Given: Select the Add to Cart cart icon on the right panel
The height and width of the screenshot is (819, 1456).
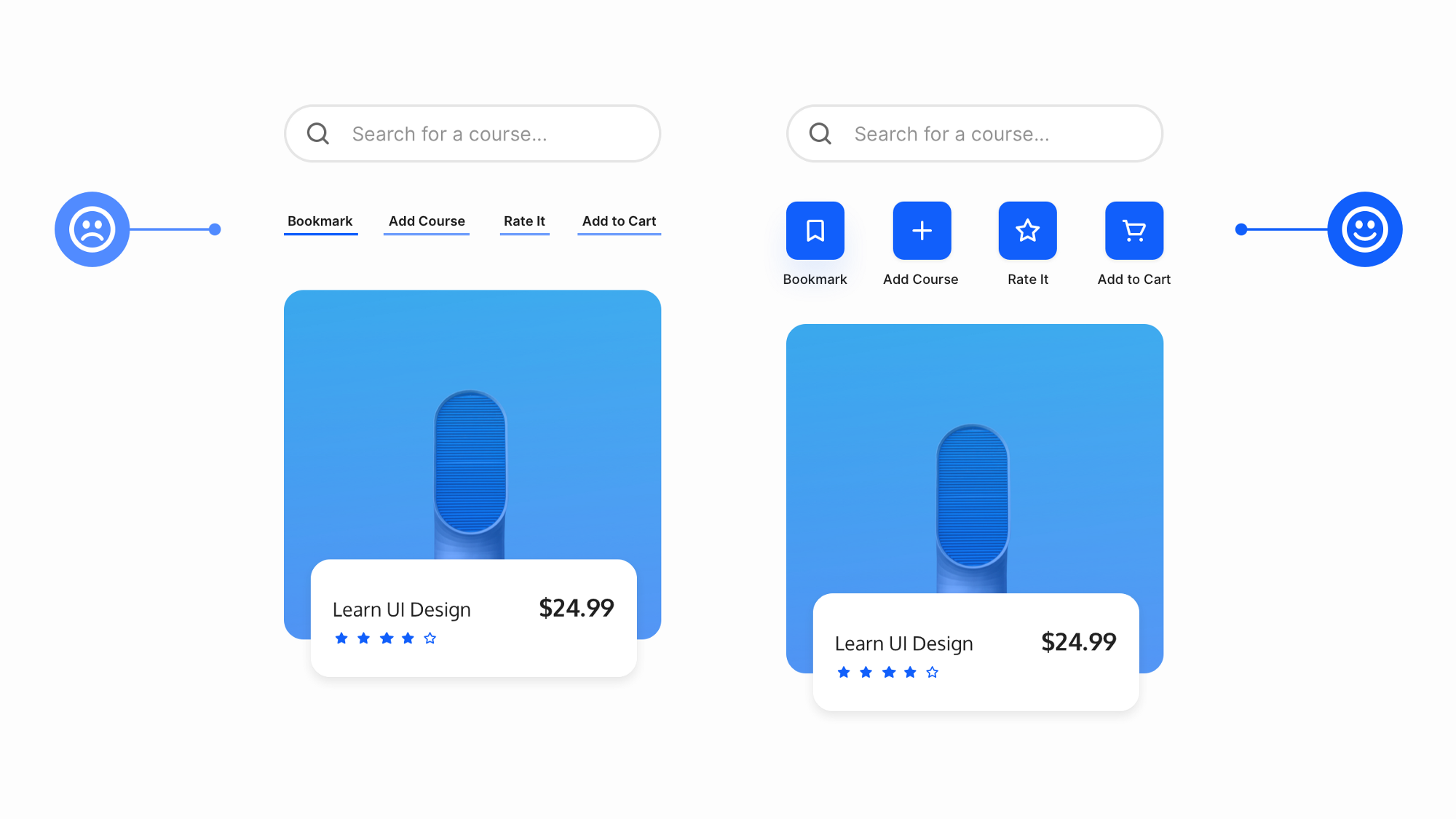Looking at the screenshot, I should point(1133,229).
